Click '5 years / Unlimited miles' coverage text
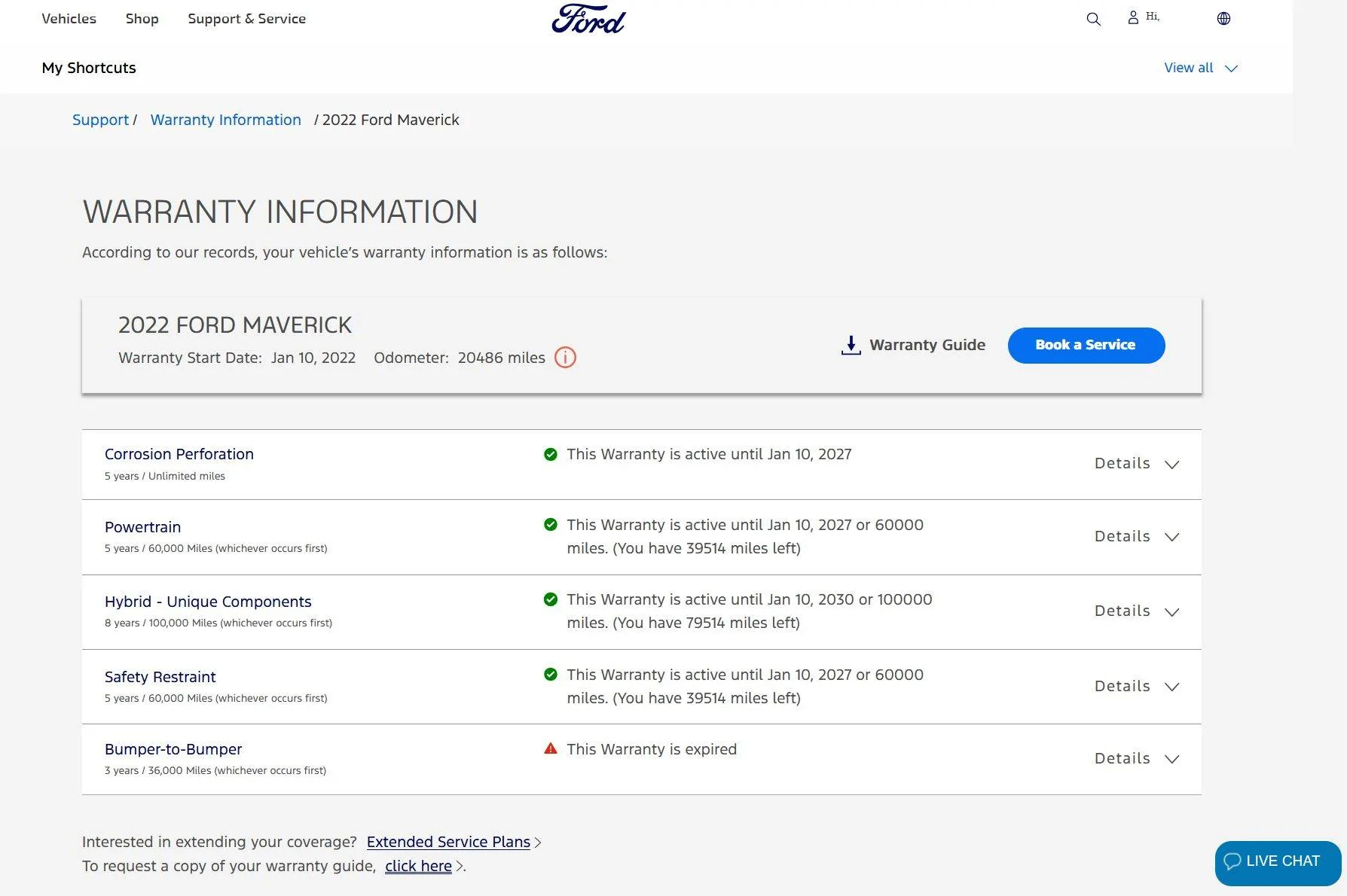 coord(165,476)
